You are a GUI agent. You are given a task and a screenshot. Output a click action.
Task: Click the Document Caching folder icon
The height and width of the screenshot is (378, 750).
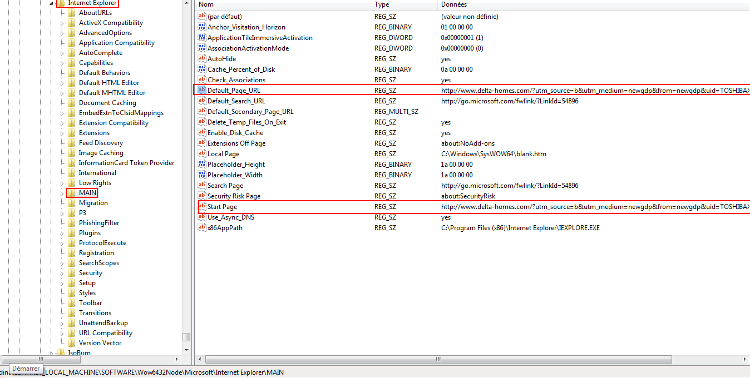[x=71, y=102]
